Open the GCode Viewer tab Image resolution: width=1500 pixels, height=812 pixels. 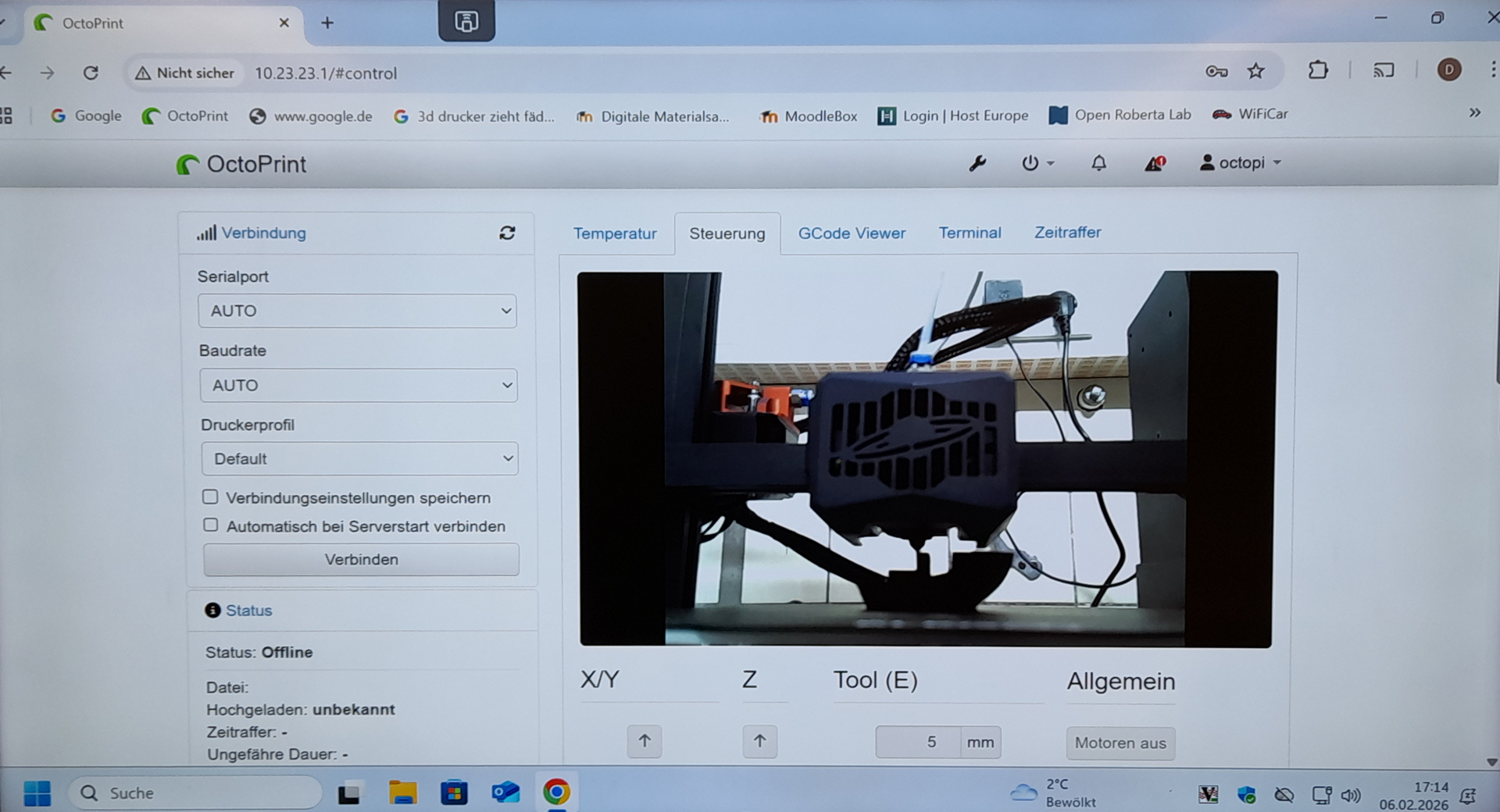tap(852, 233)
